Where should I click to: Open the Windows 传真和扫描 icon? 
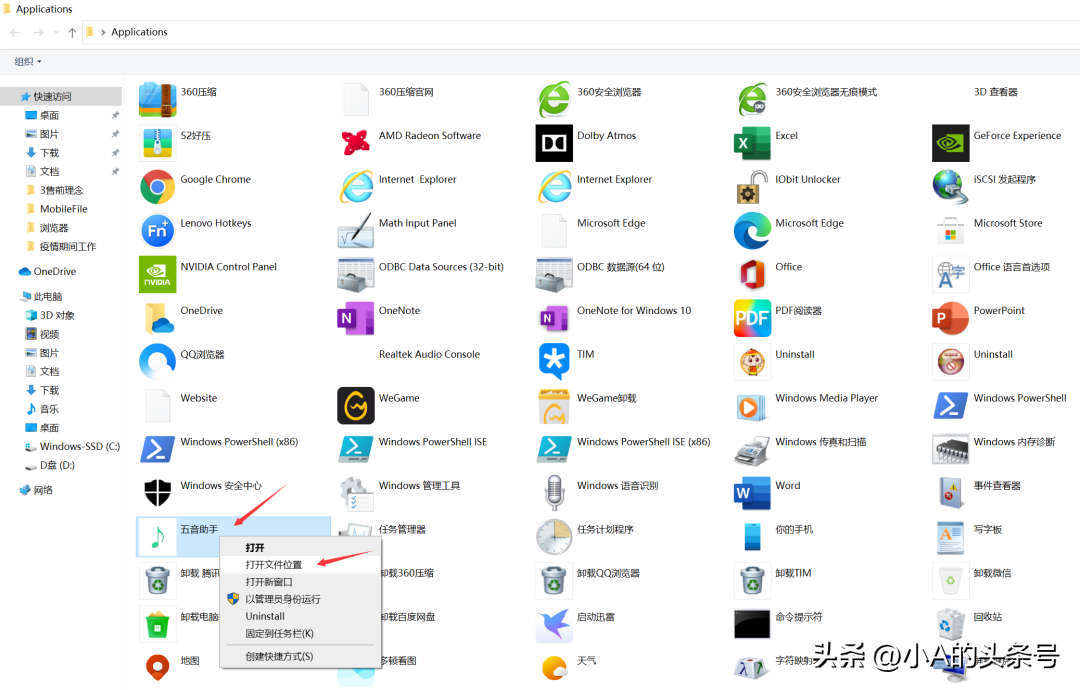tap(752, 450)
